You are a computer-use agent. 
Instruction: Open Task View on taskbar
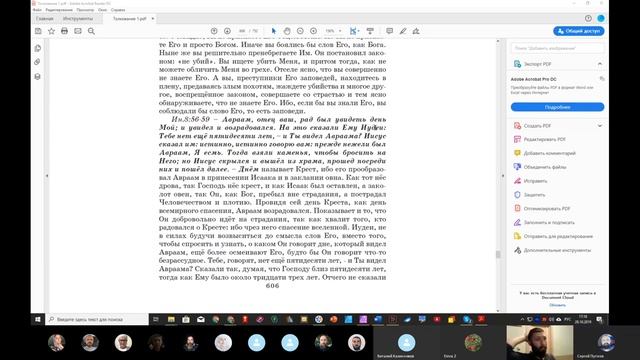coord(156,319)
